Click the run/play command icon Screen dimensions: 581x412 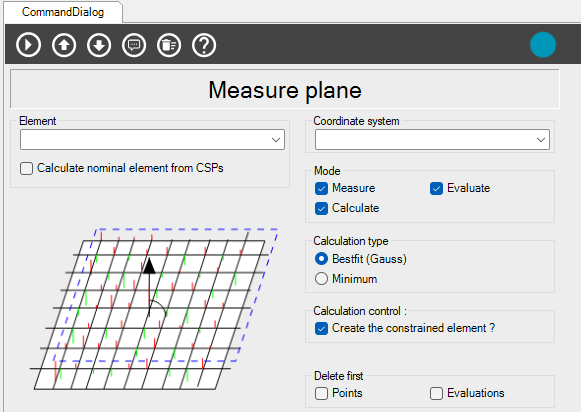[x=29, y=45]
